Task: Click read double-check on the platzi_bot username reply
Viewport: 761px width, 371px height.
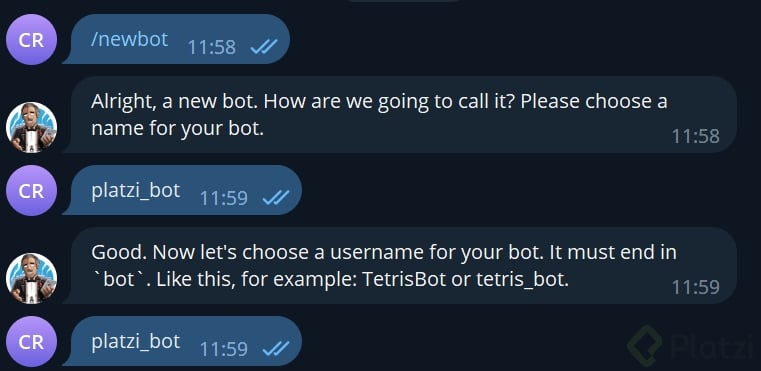Action: point(276,349)
